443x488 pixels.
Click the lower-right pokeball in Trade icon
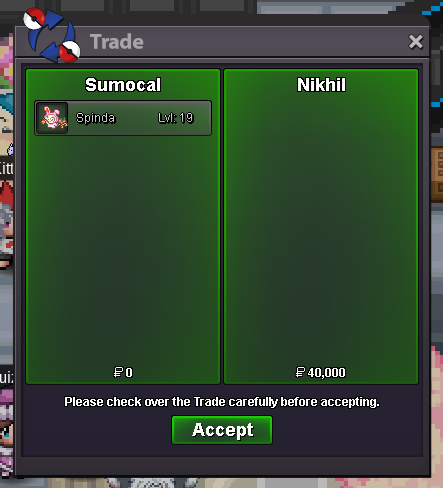70,52
